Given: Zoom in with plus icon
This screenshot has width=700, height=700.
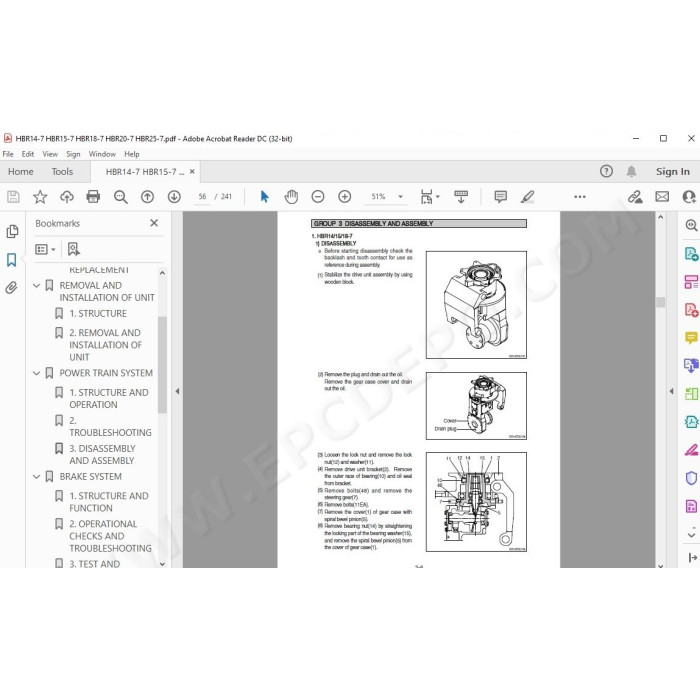Looking at the screenshot, I should coord(345,196).
